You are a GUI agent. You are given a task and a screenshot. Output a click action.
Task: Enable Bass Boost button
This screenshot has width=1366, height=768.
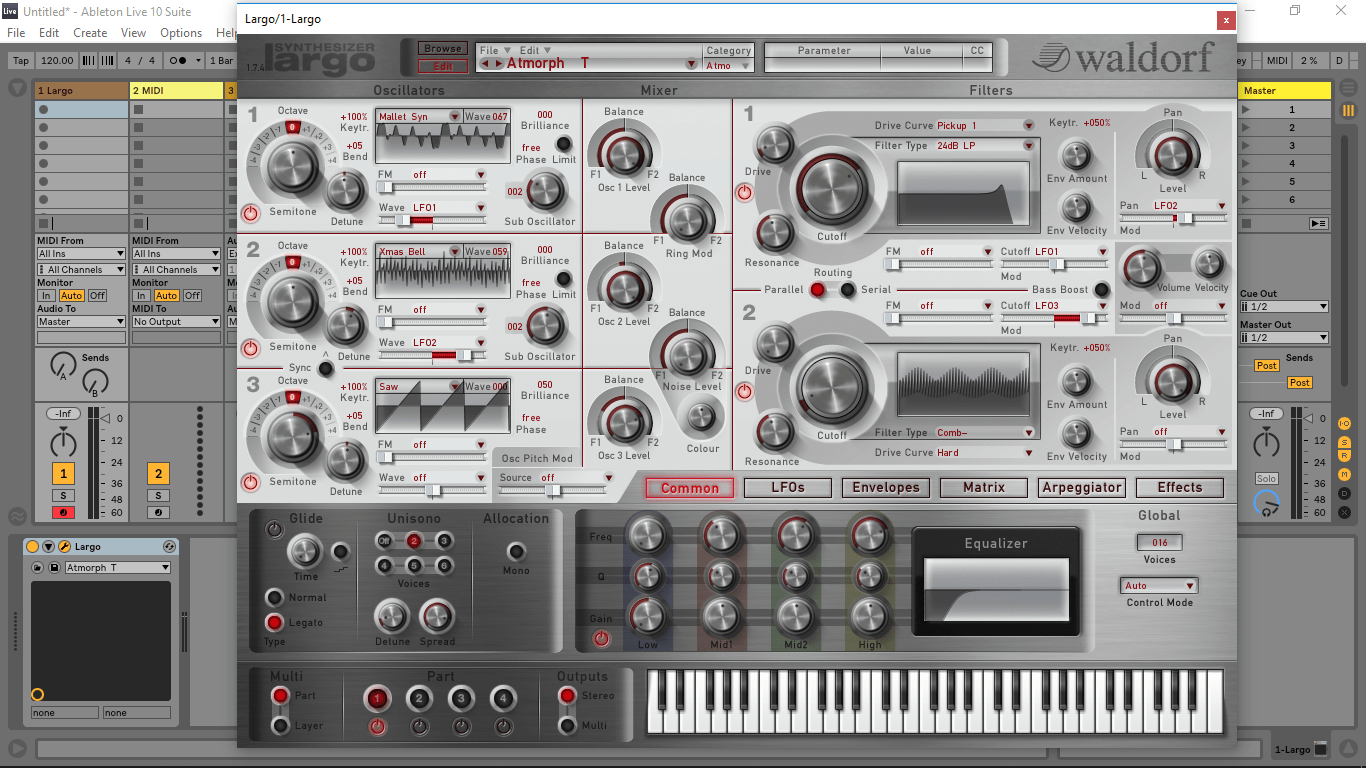1102,290
